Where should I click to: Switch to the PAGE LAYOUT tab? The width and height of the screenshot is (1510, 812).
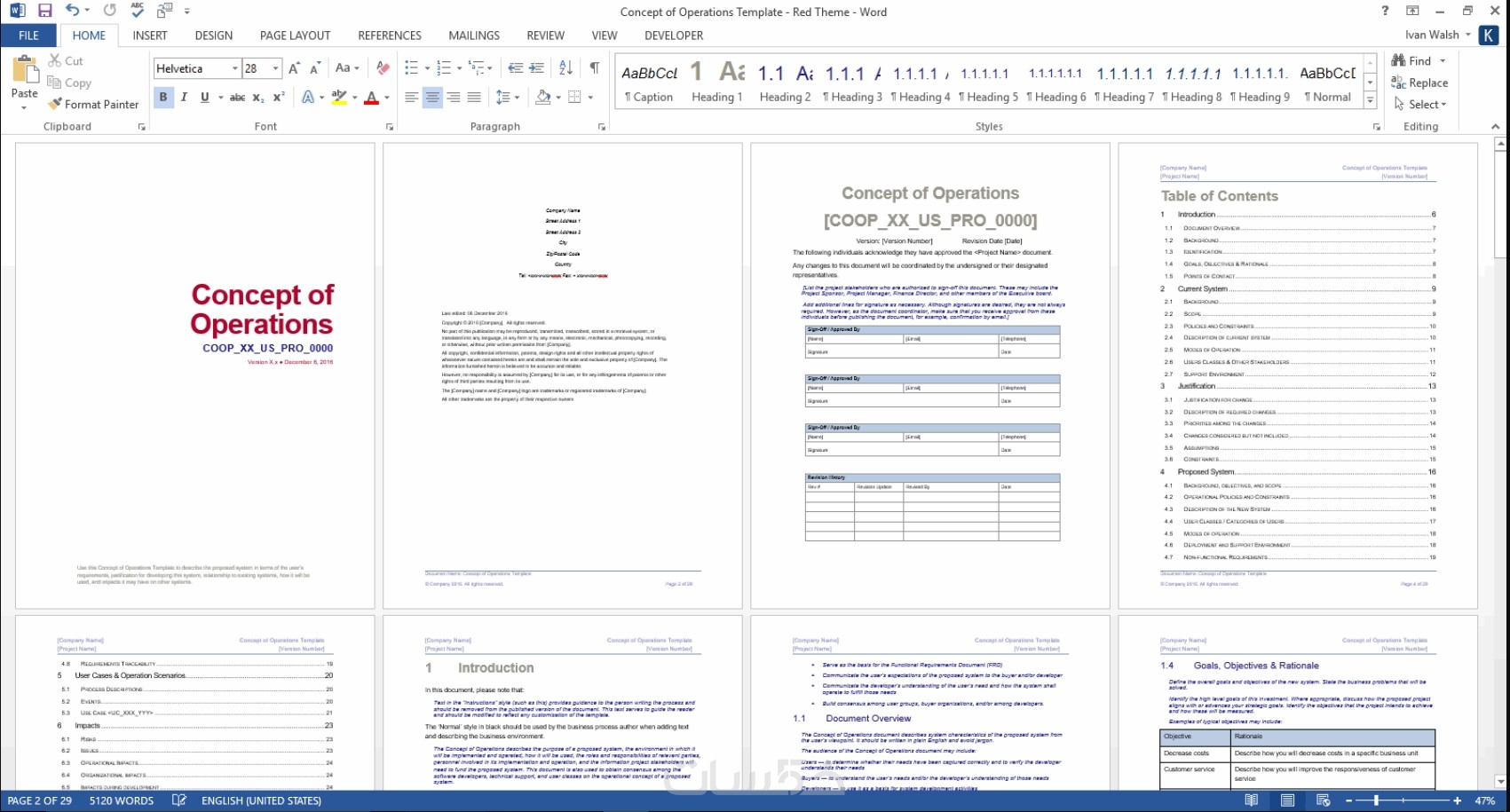pos(295,35)
